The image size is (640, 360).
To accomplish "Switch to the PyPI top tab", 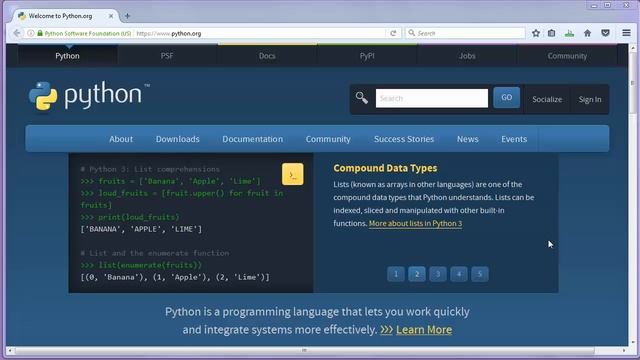I will tap(367, 56).
